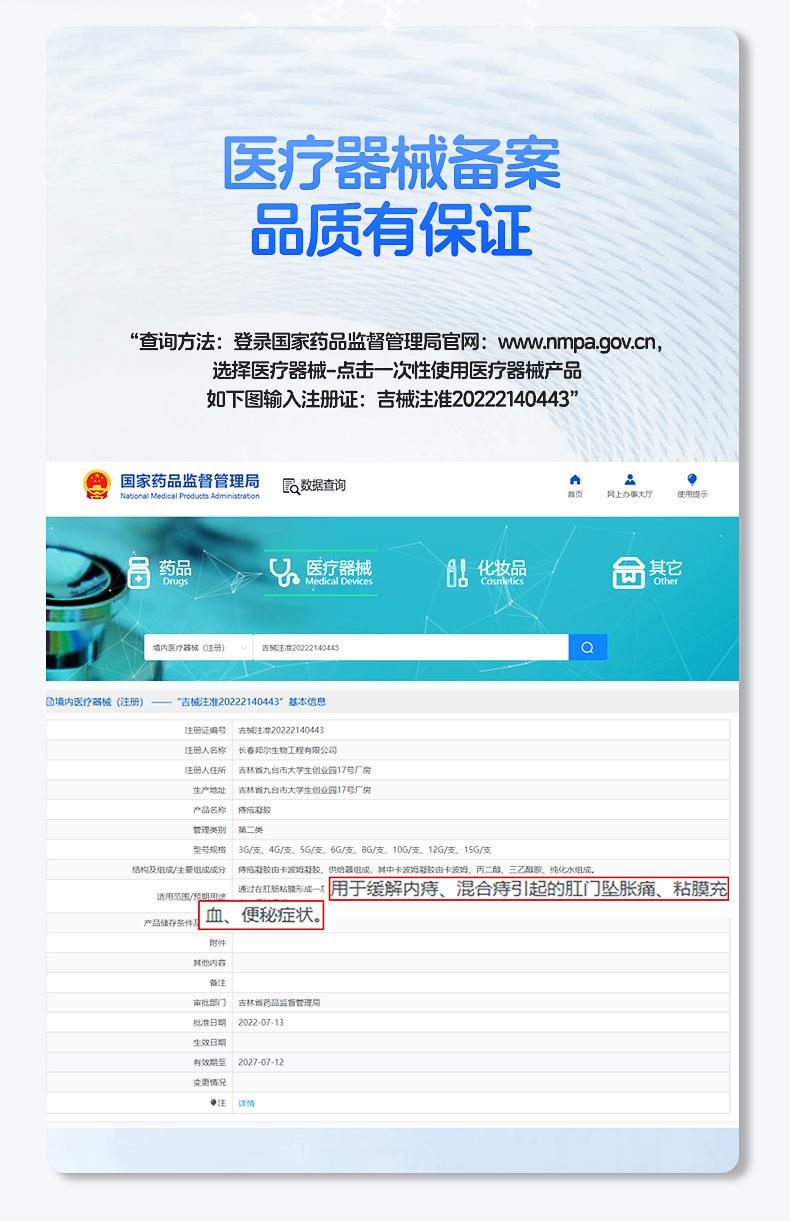Image resolution: width=790 pixels, height=1221 pixels.
Task: Click the red-boxed 适用范围 highlighted text
Action: (x=529, y=889)
